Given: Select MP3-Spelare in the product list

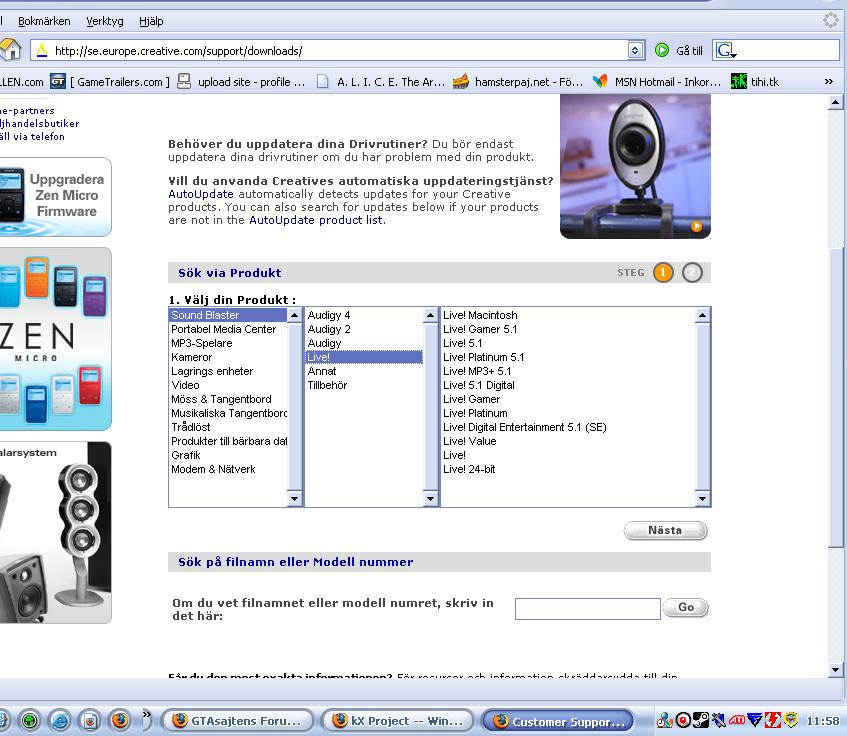Looking at the screenshot, I should [228, 343].
